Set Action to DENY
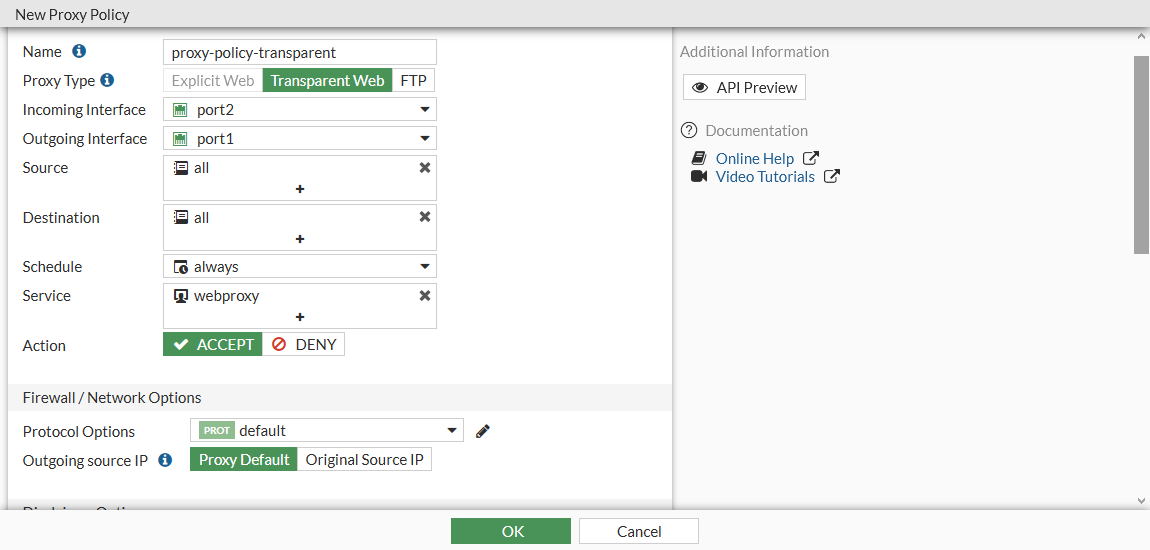1150x550 pixels. 304,345
